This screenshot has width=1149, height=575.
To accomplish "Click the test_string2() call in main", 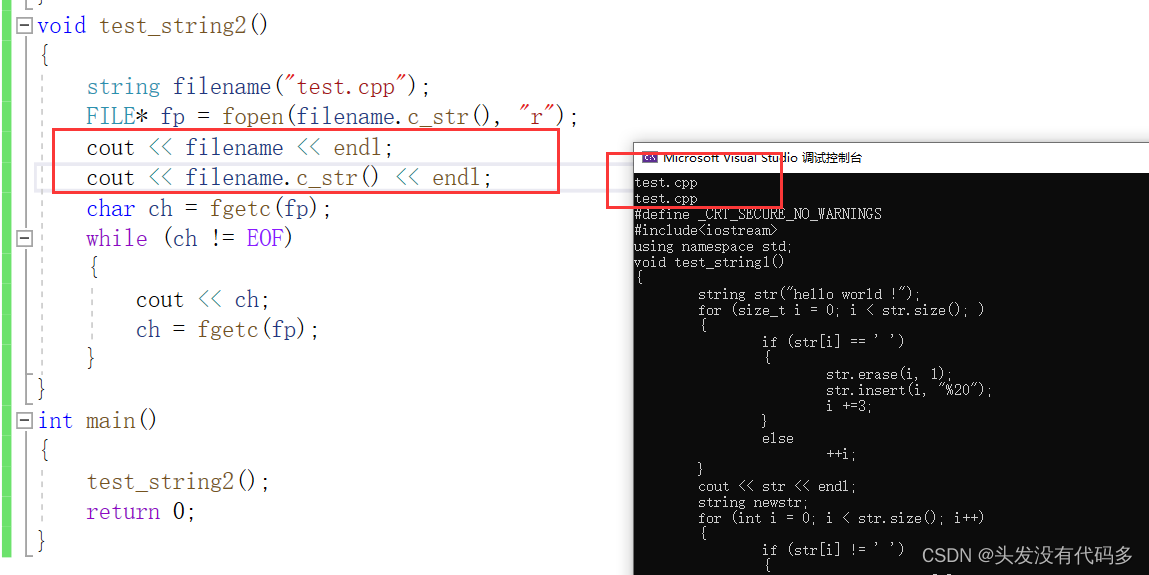I will tap(178, 481).
